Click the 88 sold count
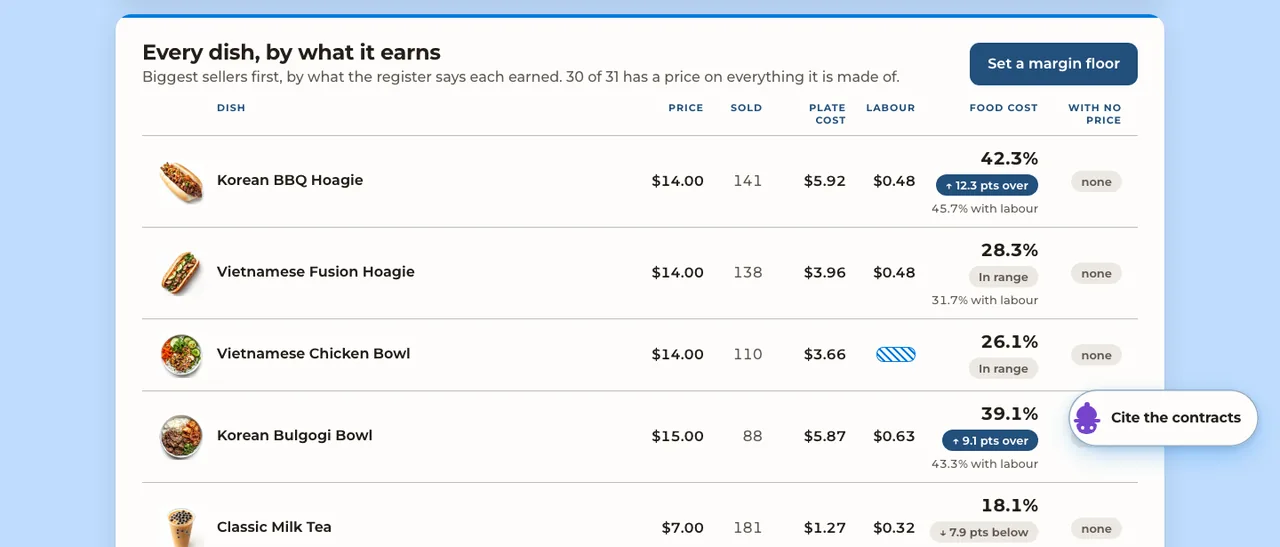 click(753, 436)
